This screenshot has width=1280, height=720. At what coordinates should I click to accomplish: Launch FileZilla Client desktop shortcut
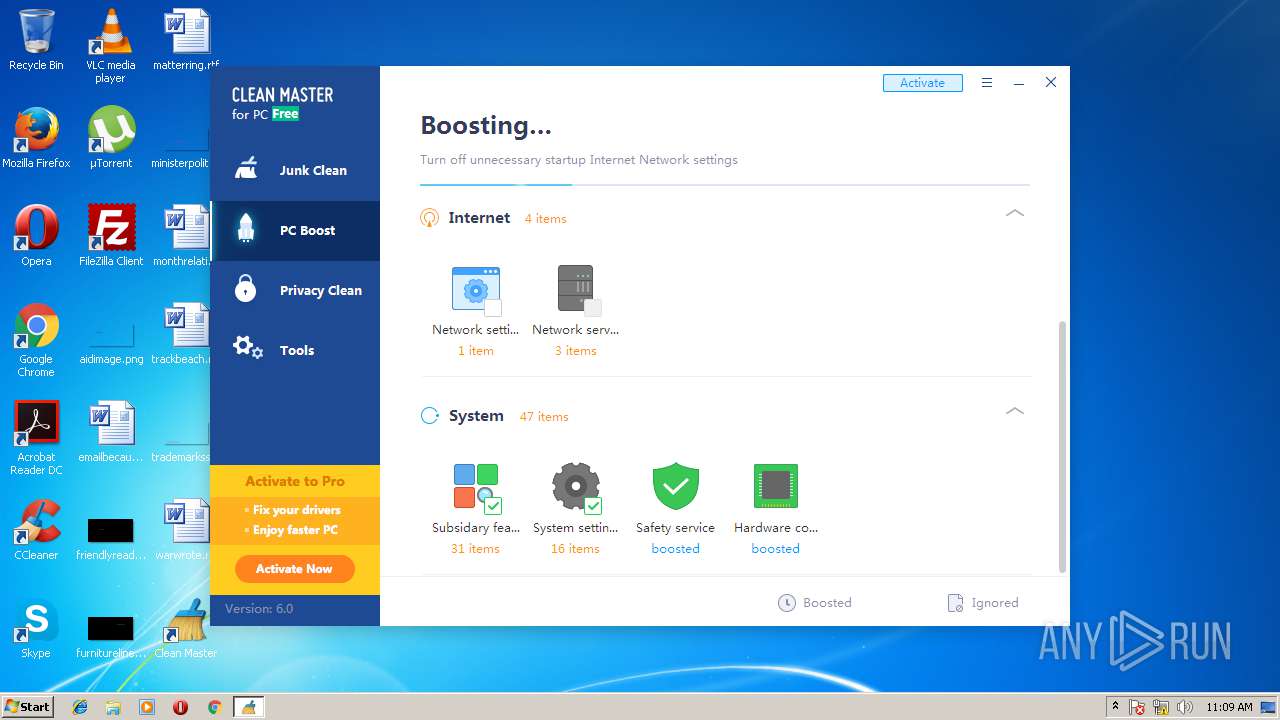[x=111, y=236]
